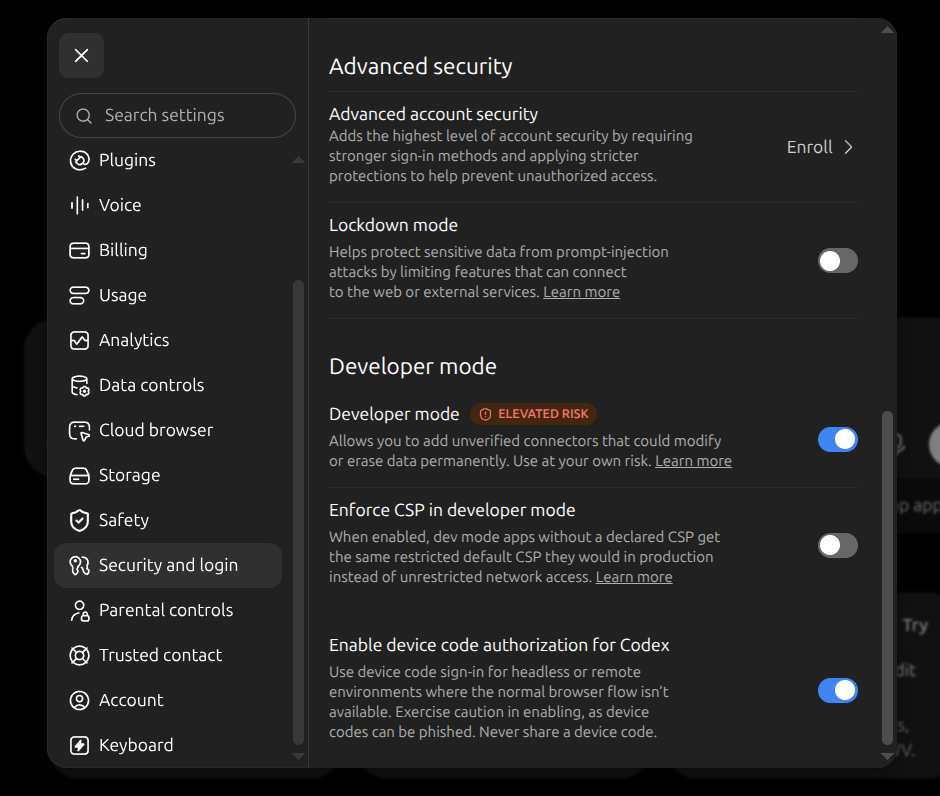Click the Security and login key icon
940x796 pixels.
(x=80, y=565)
